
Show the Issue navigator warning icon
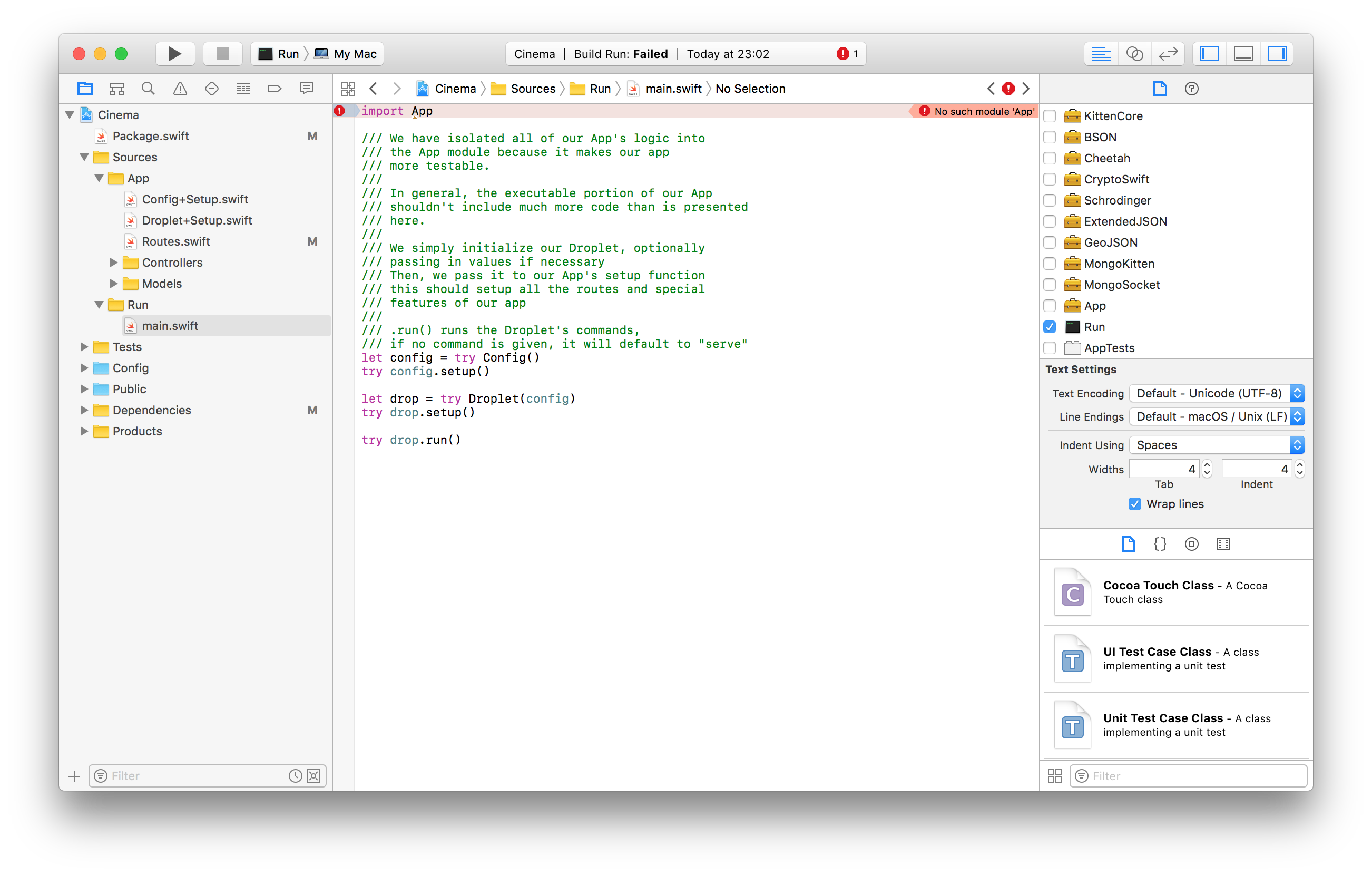[x=180, y=89]
